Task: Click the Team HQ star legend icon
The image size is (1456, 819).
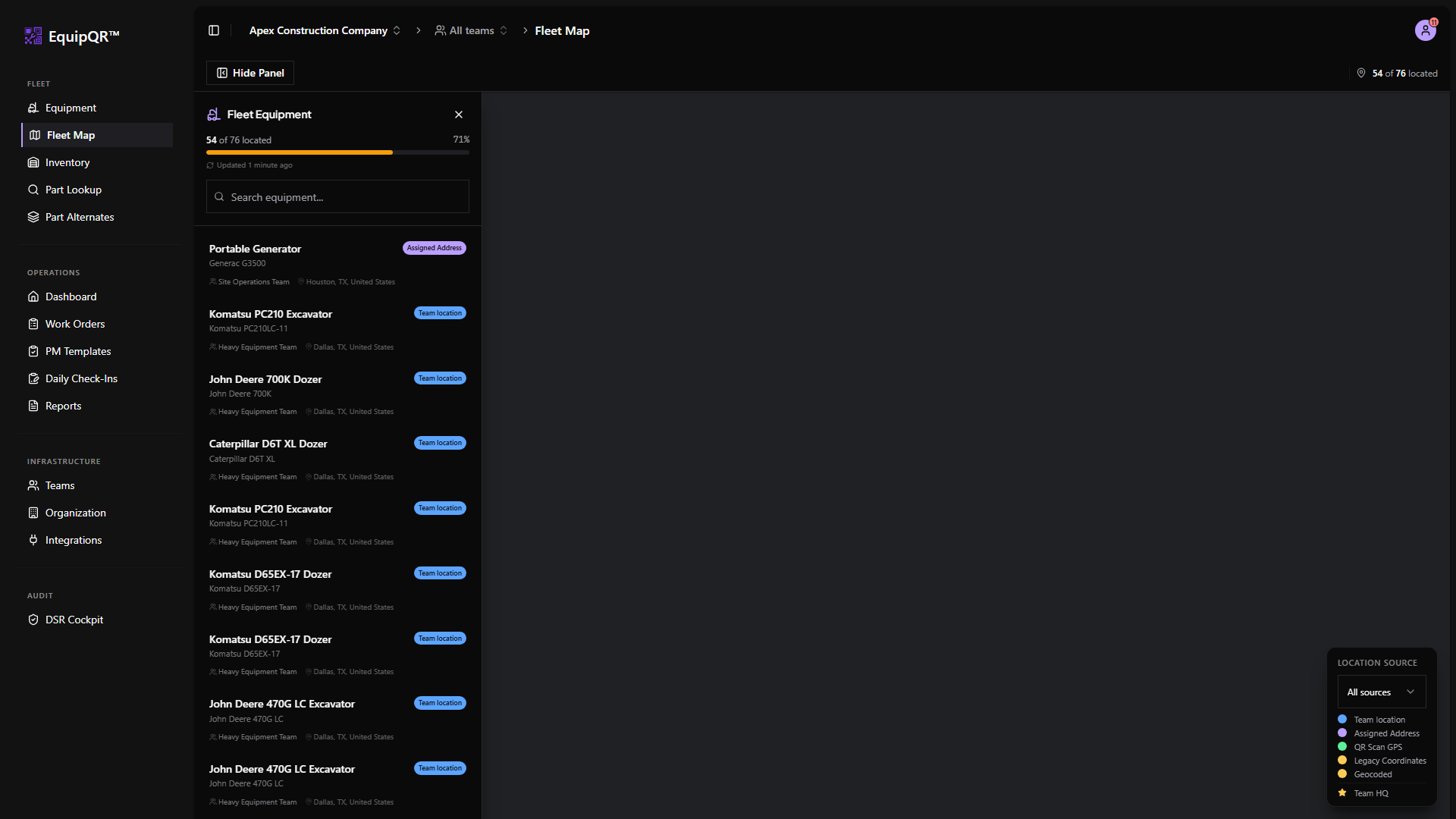Action: [x=1342, y=793]
